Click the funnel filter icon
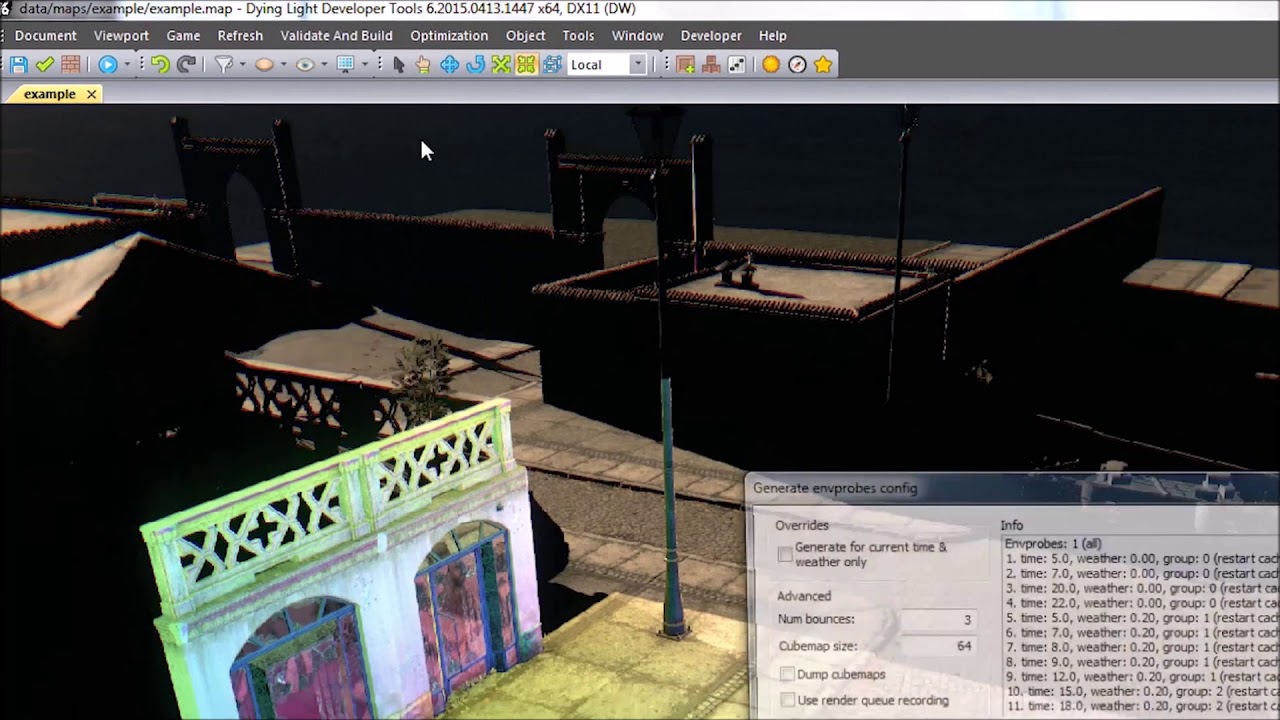 224,65
